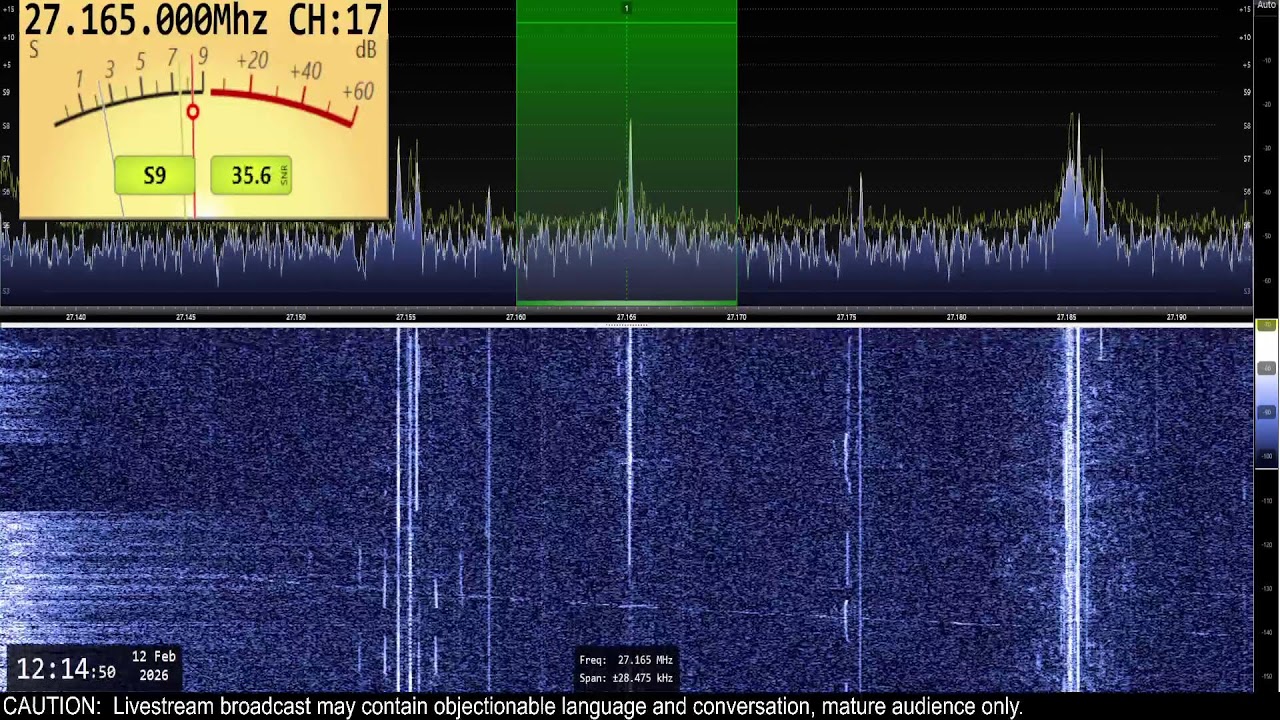This screenshot has height=720, width=1280.
Task: Click the red circle on the S-meter needle
Action: (193, 112)
